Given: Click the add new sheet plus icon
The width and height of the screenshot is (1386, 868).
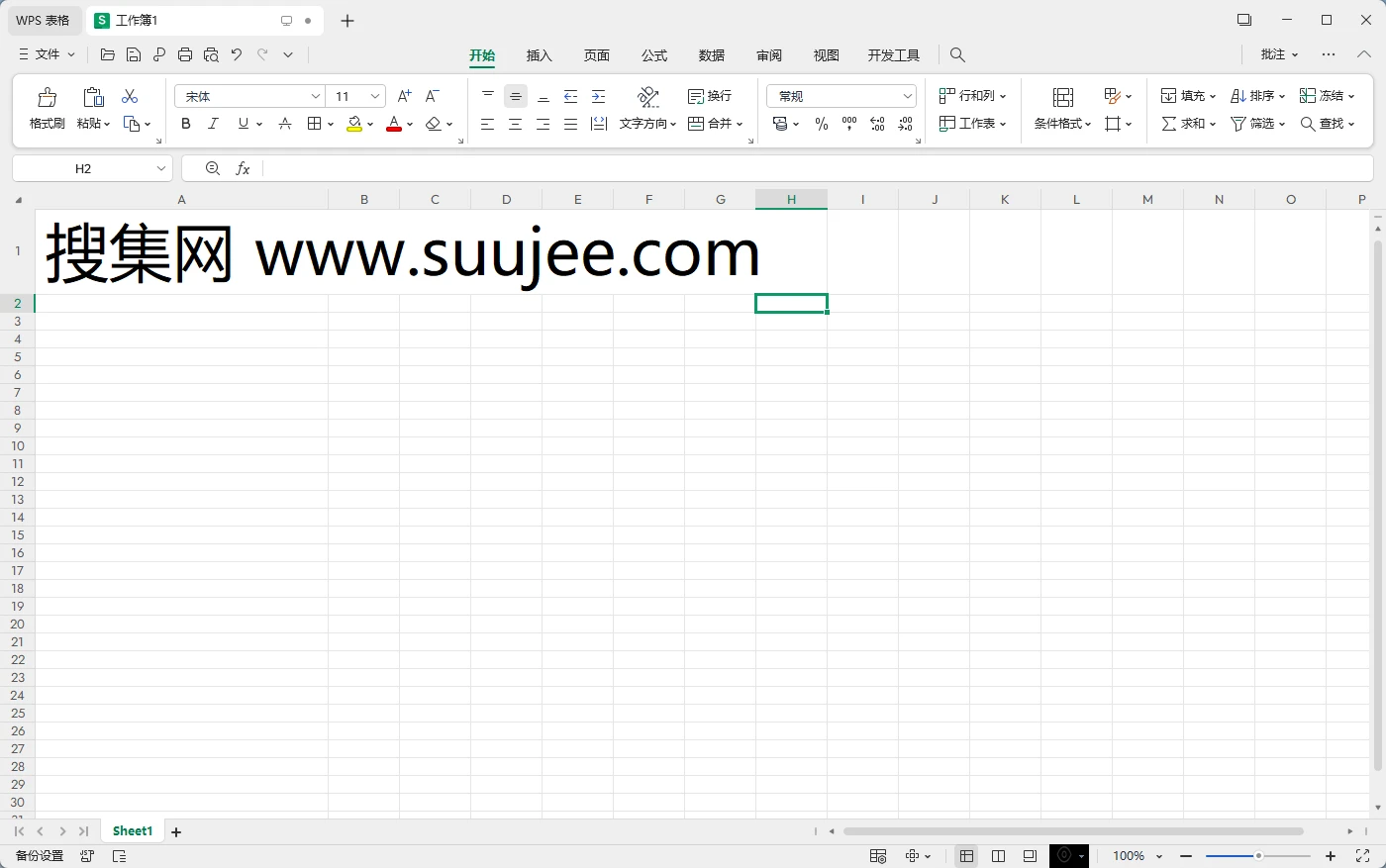Looking at the screenshot, I should (176, 832).
